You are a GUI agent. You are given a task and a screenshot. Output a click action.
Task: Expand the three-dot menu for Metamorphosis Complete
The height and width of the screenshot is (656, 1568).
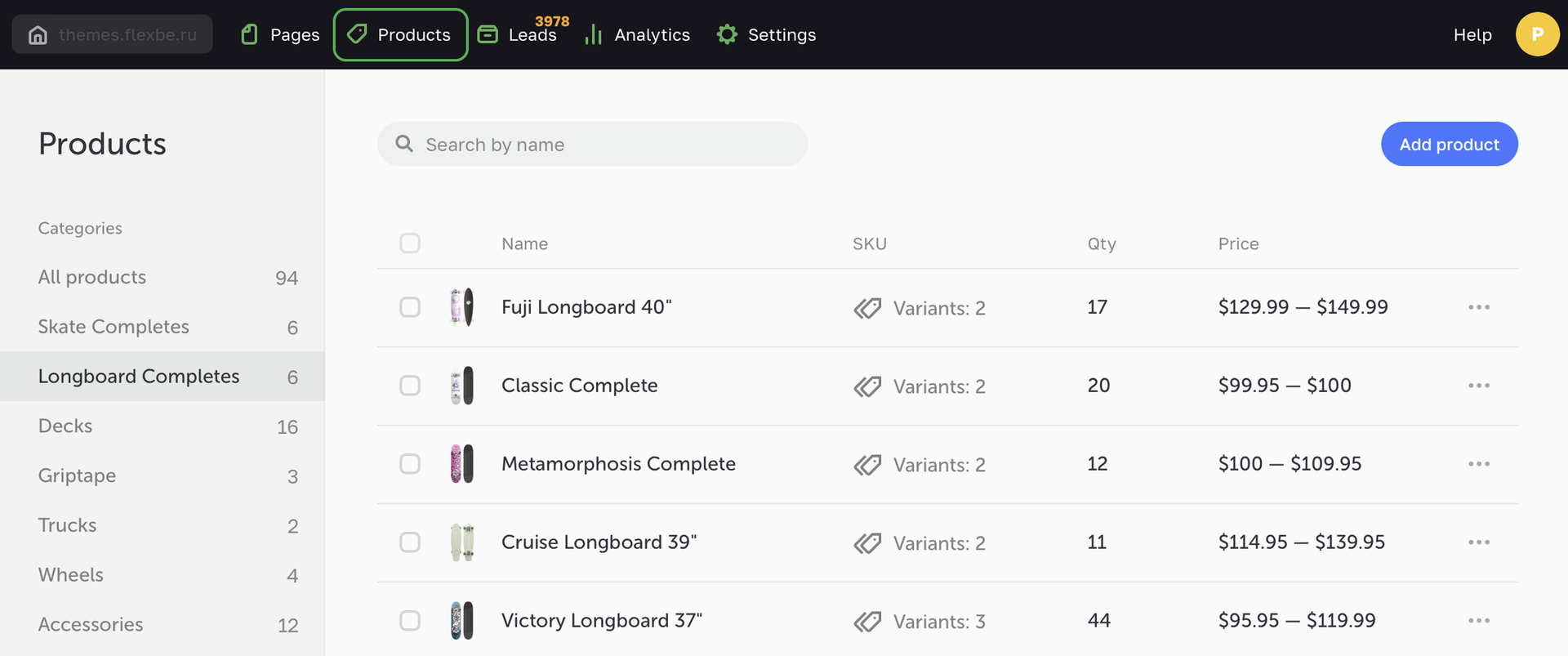(1478, 464)
